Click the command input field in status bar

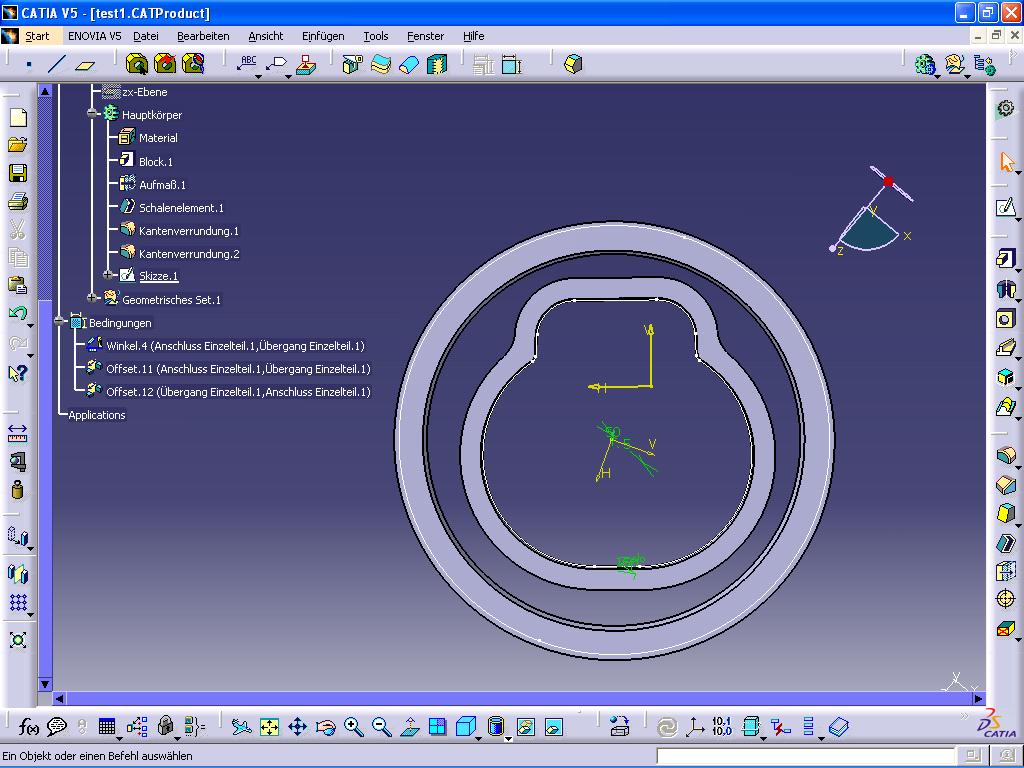[x=805, y=756]
